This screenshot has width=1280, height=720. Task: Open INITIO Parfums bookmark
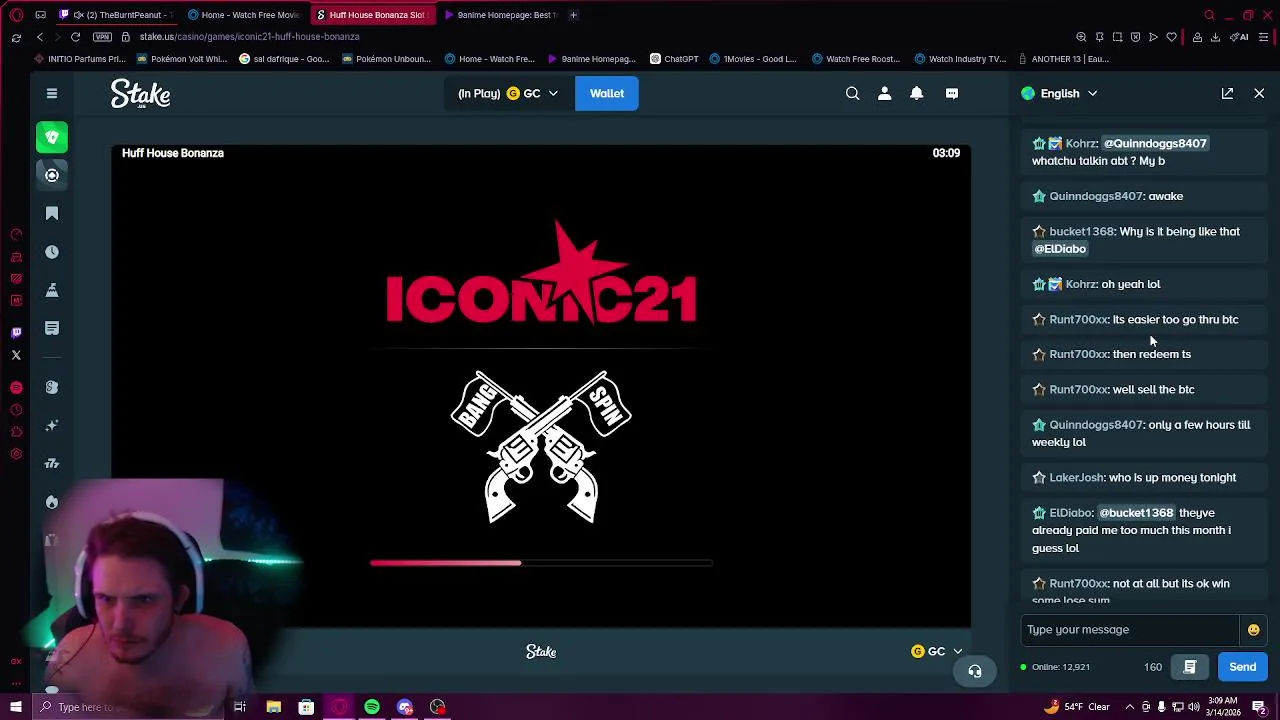[80, 59]
